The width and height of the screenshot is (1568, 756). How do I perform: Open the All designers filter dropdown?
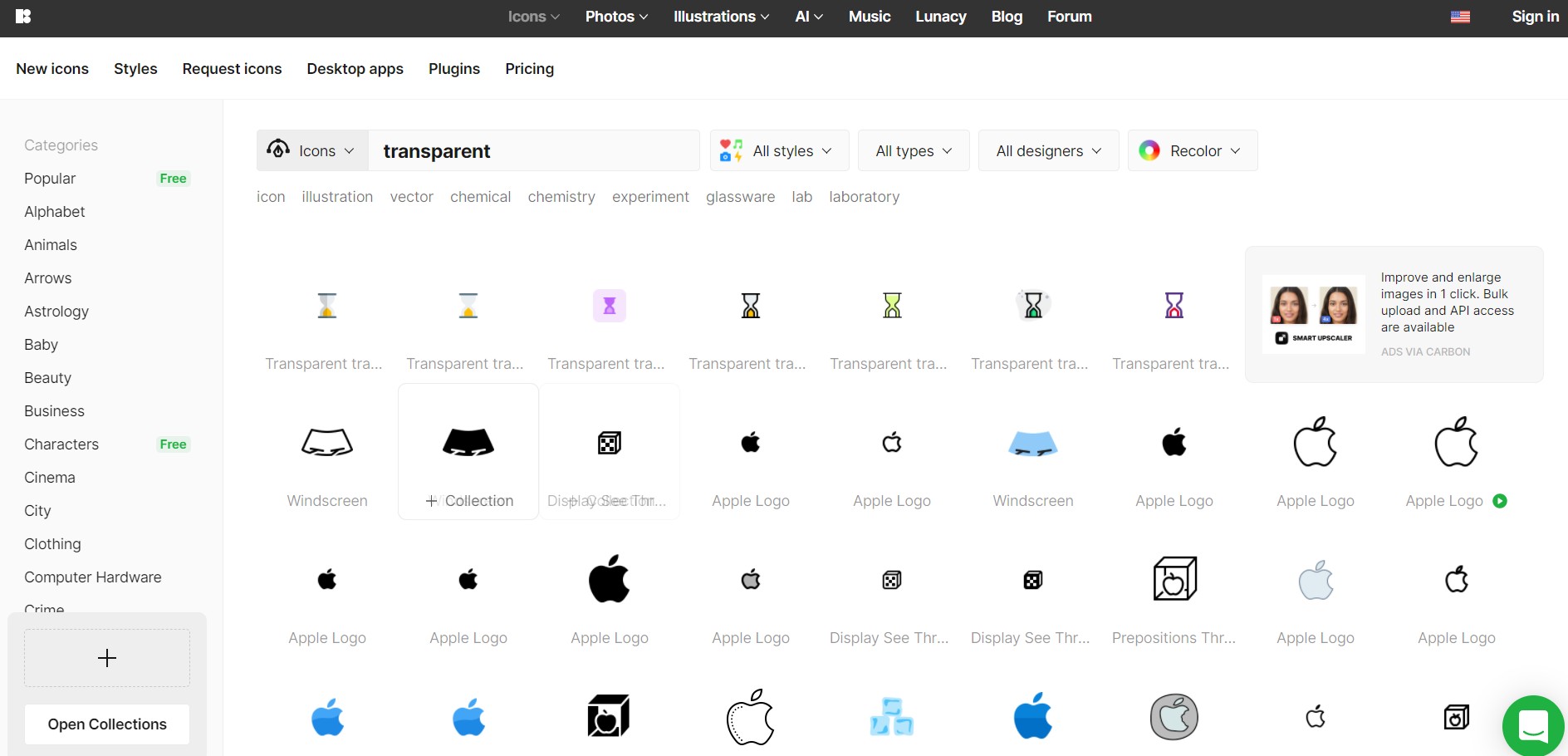(1048, 150)
